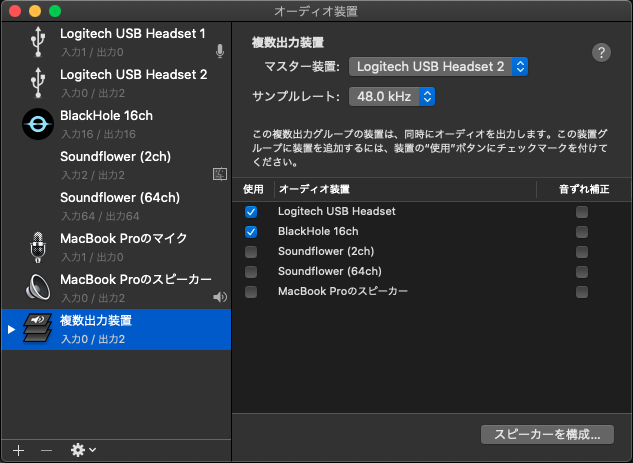The image size is (633, 463).
Task: Enable 音ずれ補正 for Soundflower (64ch)
Action: (x=582, y=272)
